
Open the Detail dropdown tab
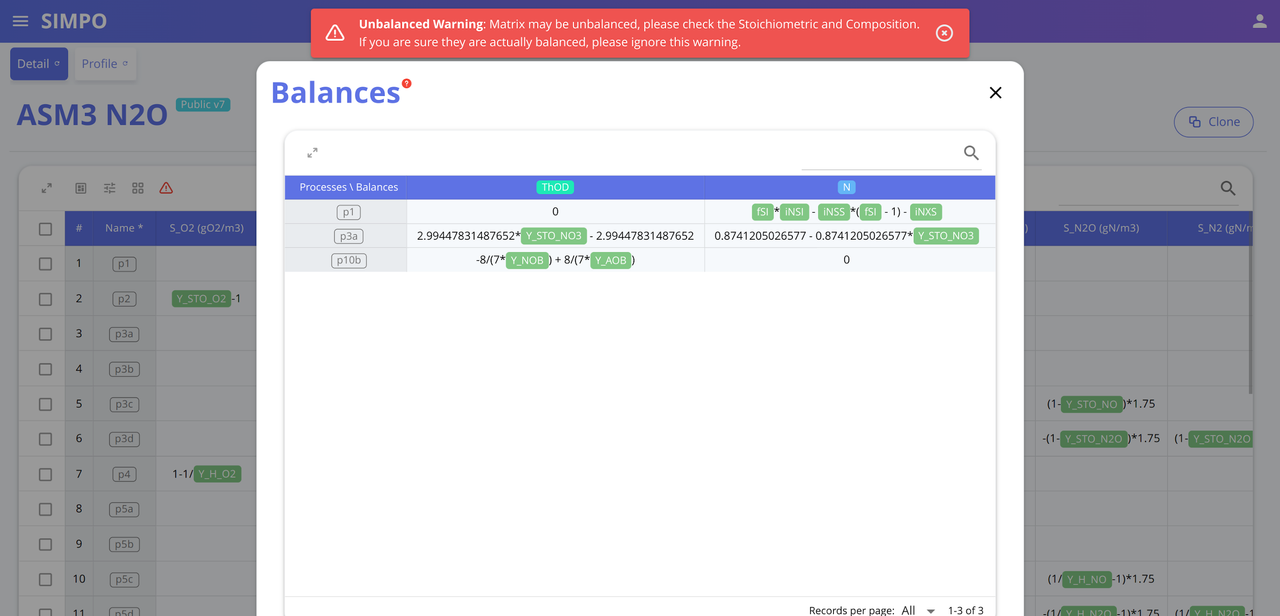(39, 64)
